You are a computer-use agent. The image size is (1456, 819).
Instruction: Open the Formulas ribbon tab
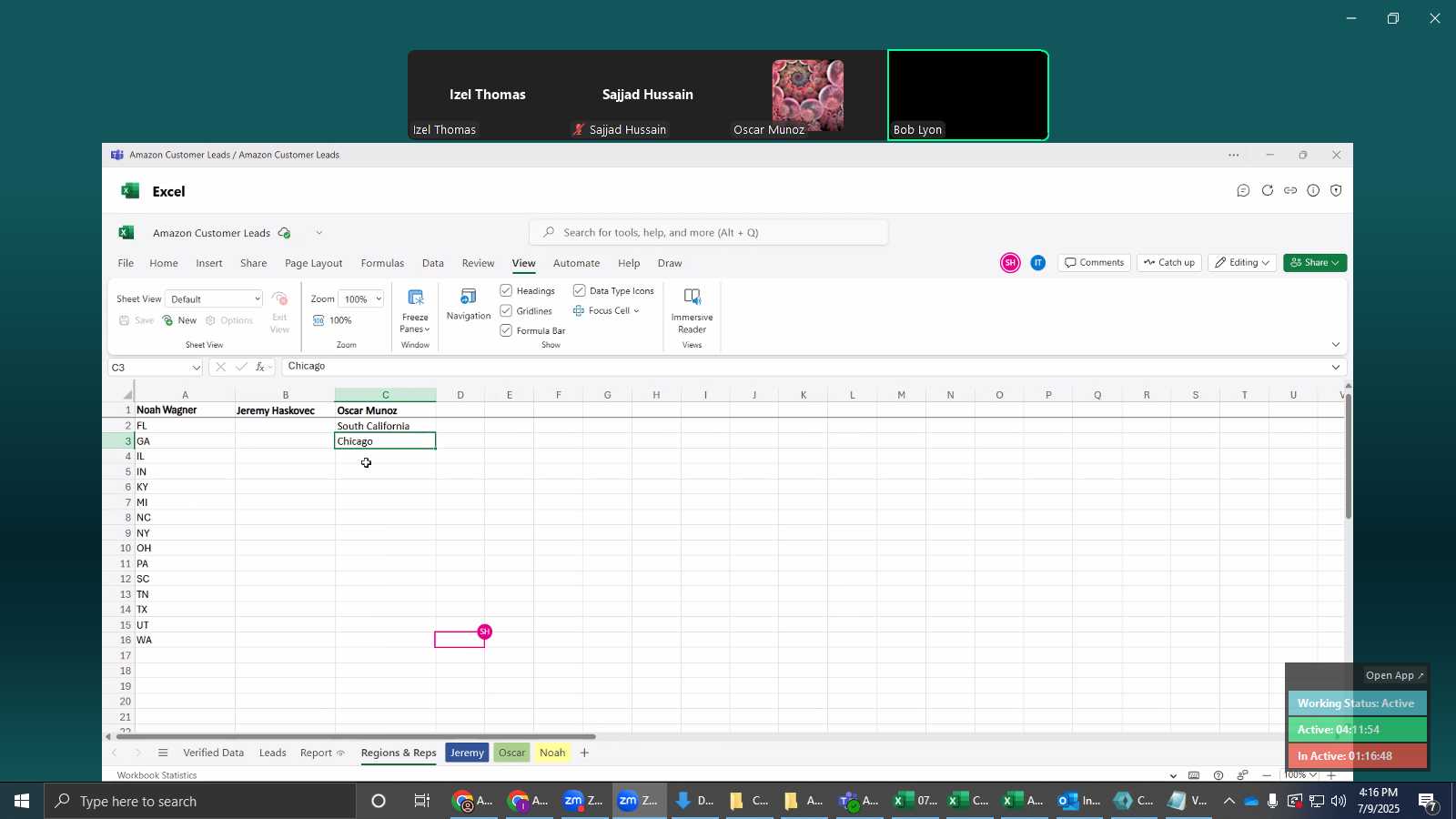point(382,263)
